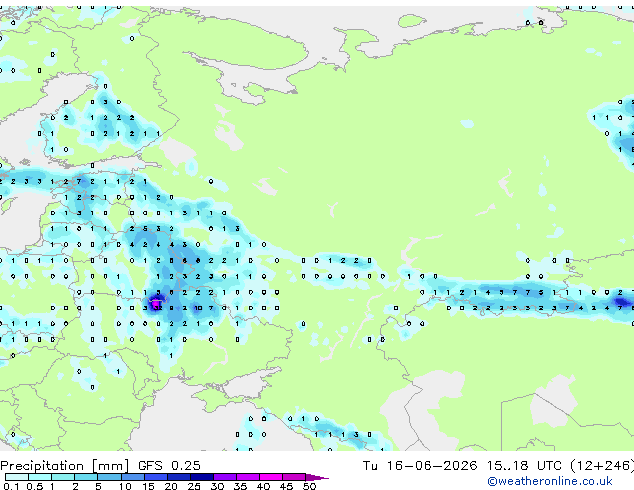Click the 1–2 mm legend color box
This screenshot has height=490, width=634.
(63, 477)
